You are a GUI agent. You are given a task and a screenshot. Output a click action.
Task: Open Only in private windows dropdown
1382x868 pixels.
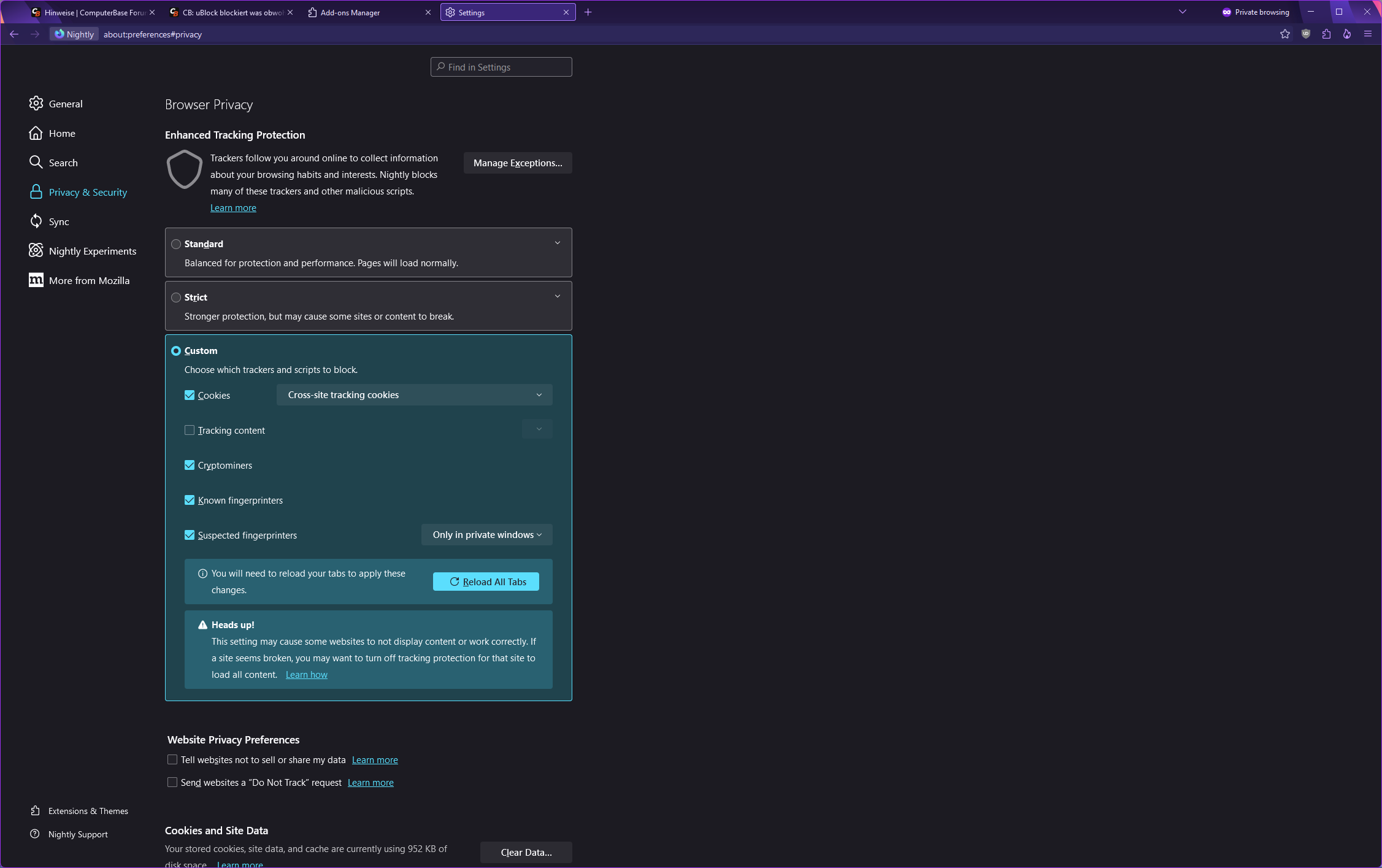tap(486, 535)
